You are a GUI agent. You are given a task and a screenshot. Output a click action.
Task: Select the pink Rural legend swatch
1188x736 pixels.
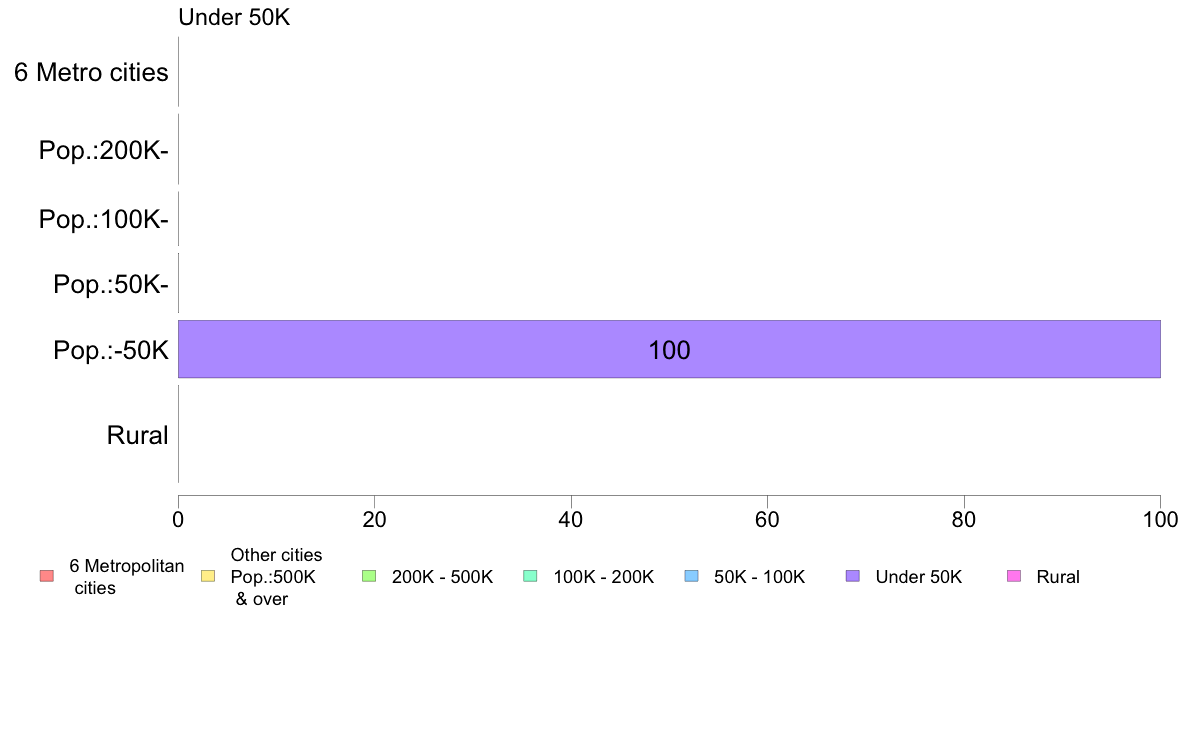[1013, 576]
